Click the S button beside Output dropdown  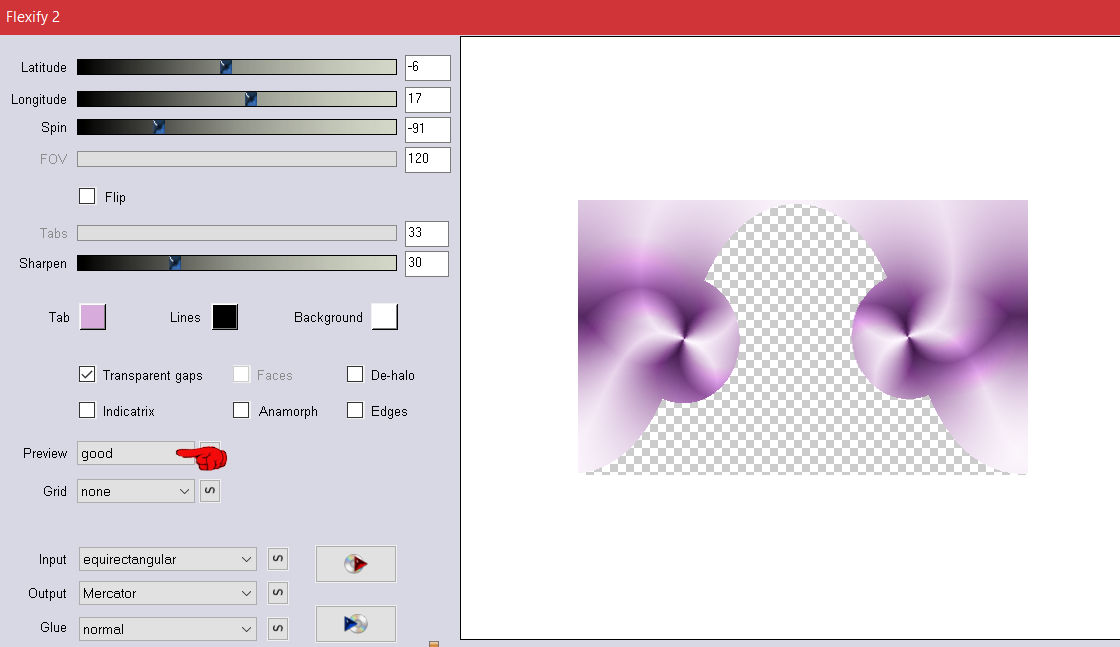pyautogui.click(x=278, y=593)
